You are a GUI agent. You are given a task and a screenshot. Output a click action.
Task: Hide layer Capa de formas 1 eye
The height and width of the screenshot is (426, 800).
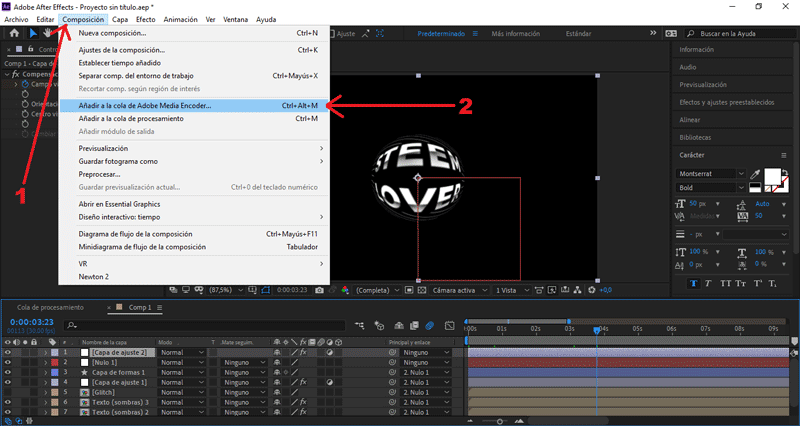pos(7,372)
